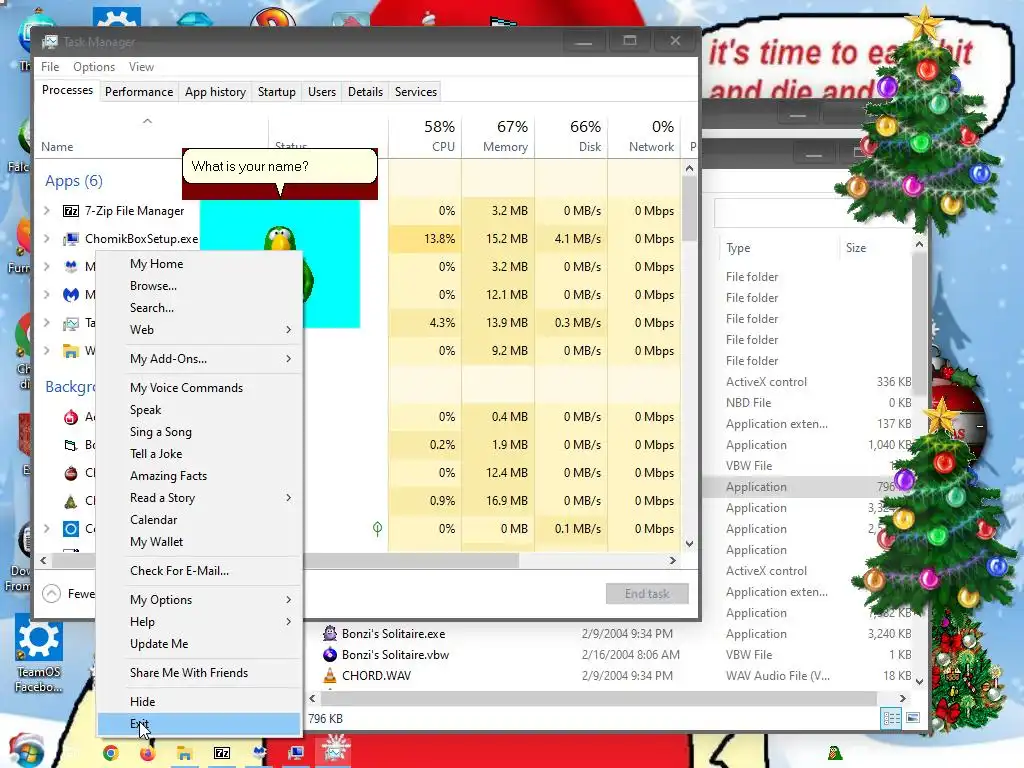Screen dimensions: 1024x768
Task: Sort by Network column header
Action: pyautogui.click(x=644, y=136)
